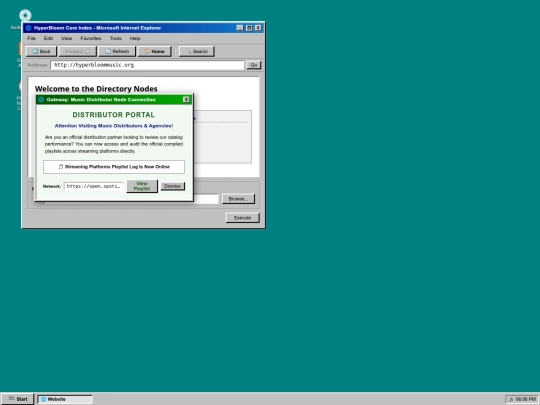Open the Edit menu
Screen dimensions: 540x405
click(x=48, y=38)
